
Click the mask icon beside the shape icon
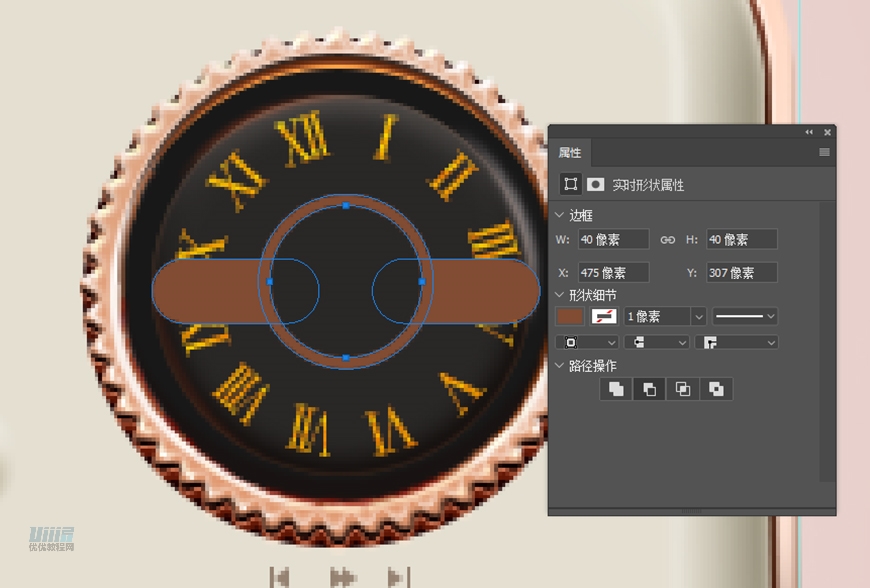tap(595, 184)
